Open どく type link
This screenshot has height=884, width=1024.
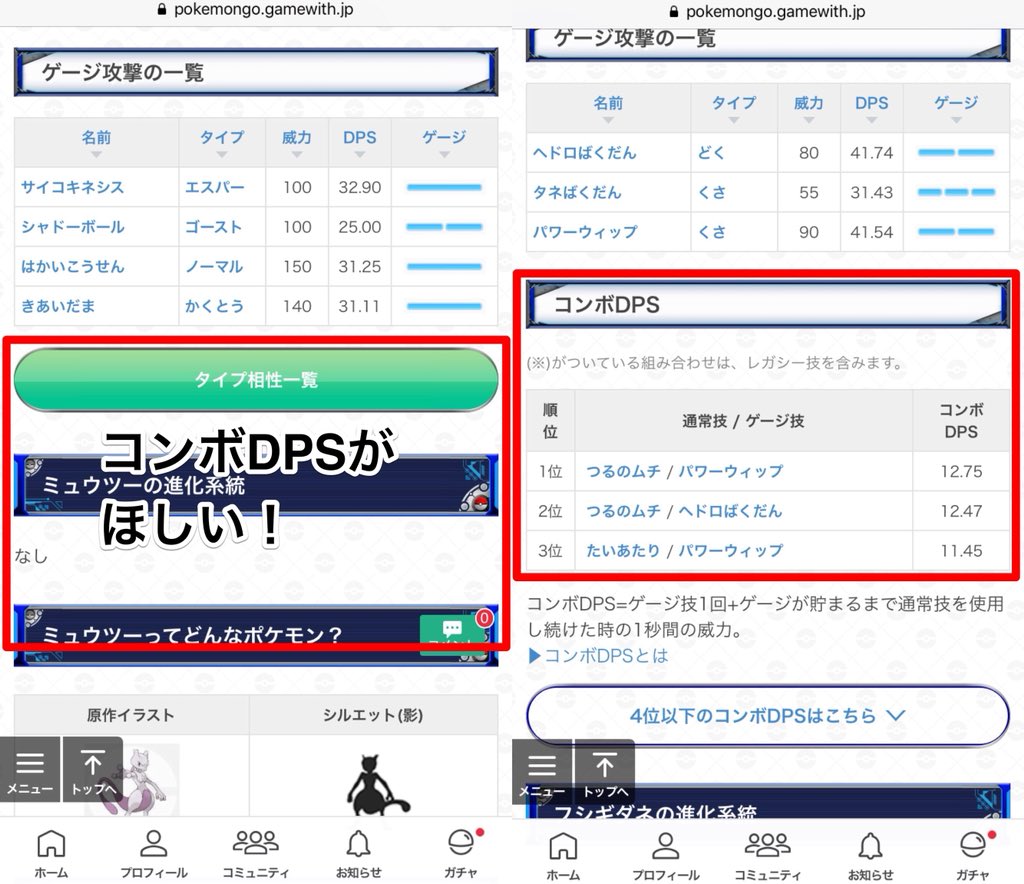pos(711,153)
